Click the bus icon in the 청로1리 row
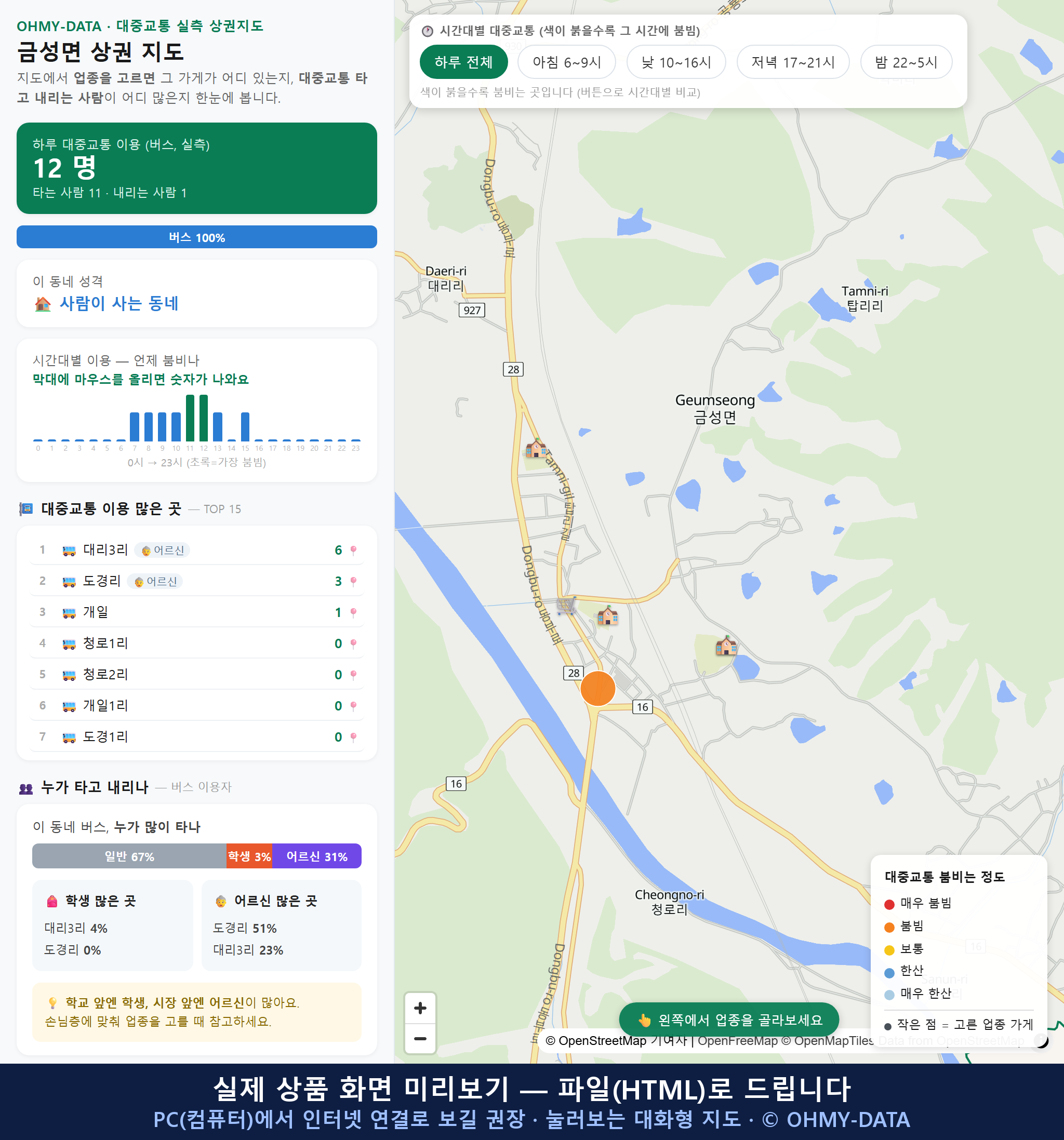Viewport: 1064px width, 1140px height. pos(69,644)
